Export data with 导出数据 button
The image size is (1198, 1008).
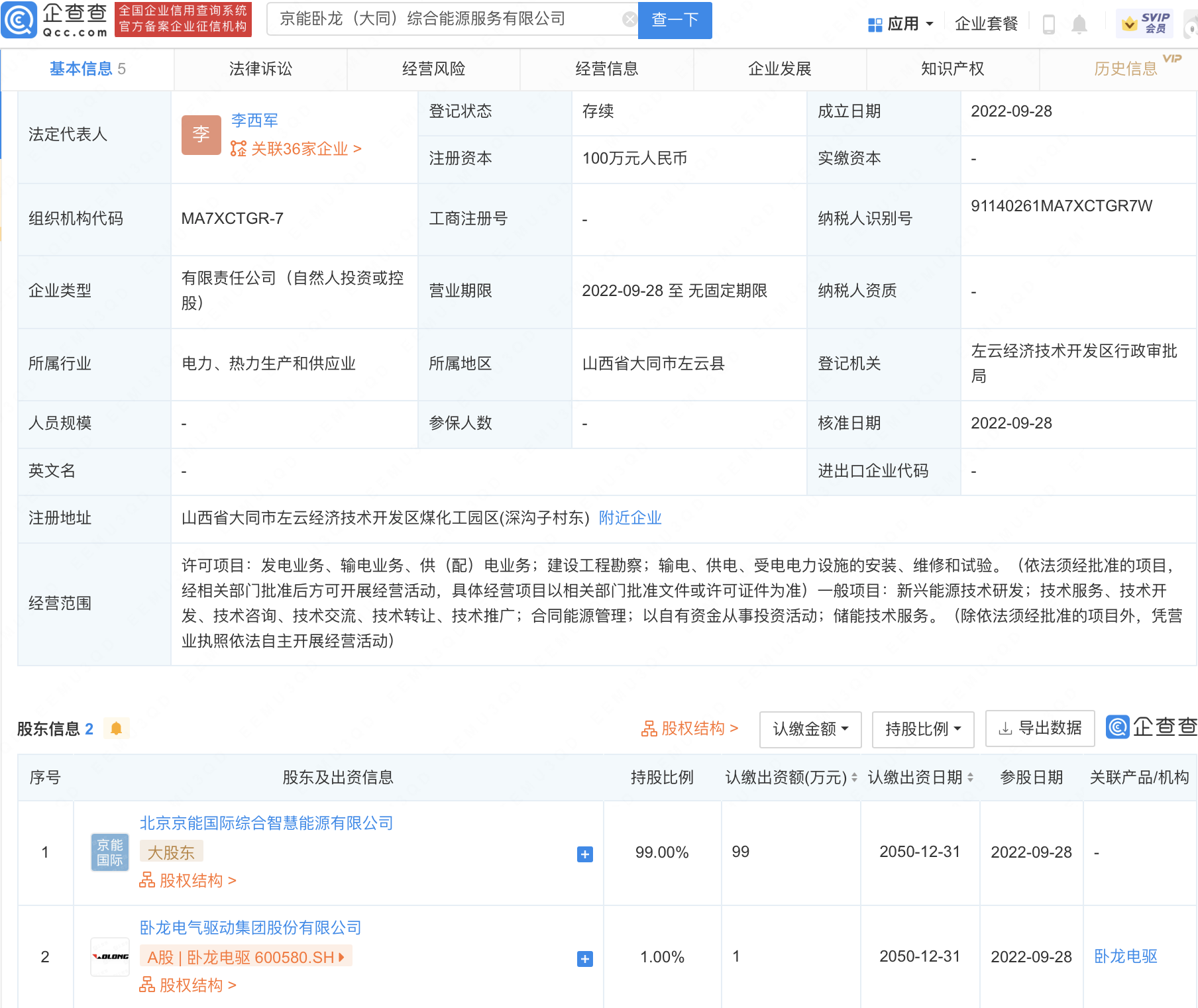pyautogui.click(x=1040, y=729)
